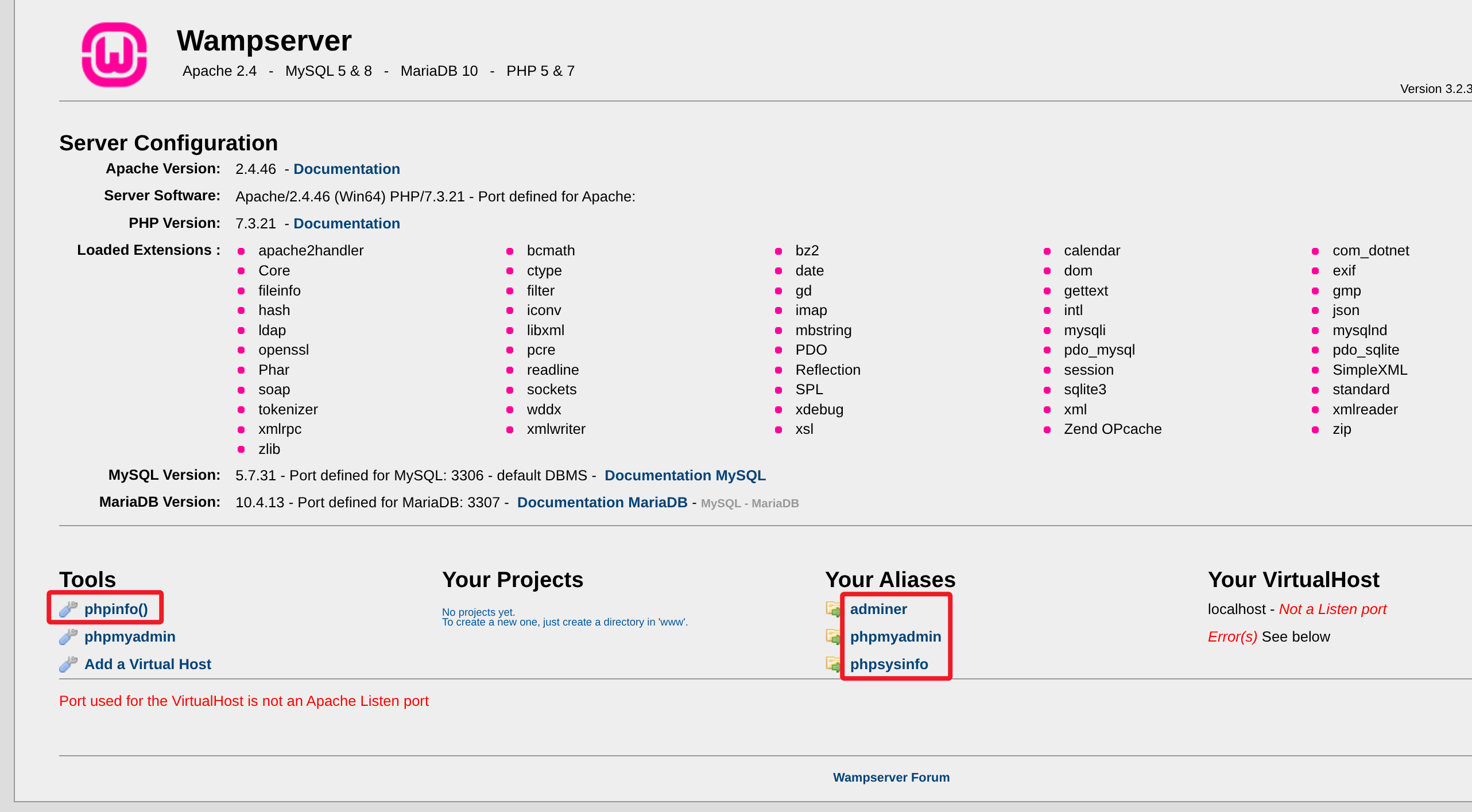Click the wrench icon beside phpinfo()
The height and width of the screenshot is (812, 1472).
pos(68,609)
